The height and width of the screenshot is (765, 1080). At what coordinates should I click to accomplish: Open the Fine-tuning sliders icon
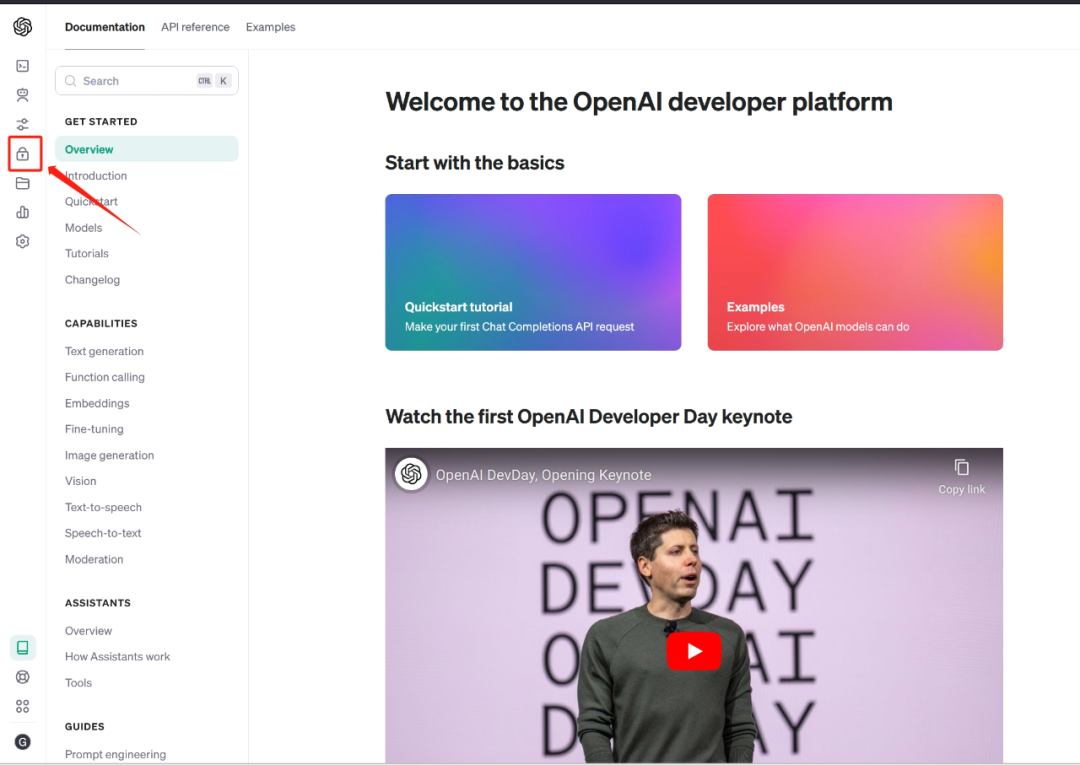coord(22,125)
